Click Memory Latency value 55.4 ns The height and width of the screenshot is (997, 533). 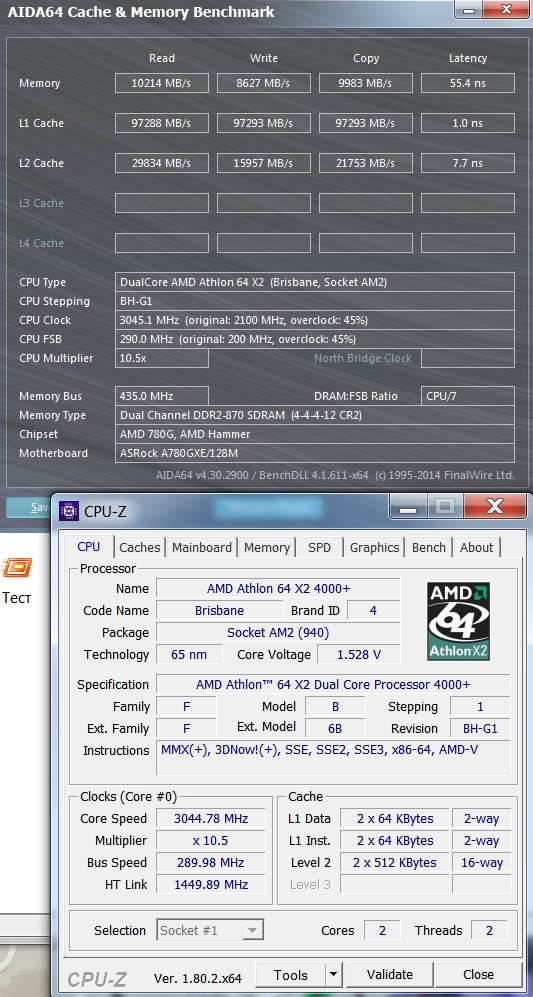coord(467,83)
